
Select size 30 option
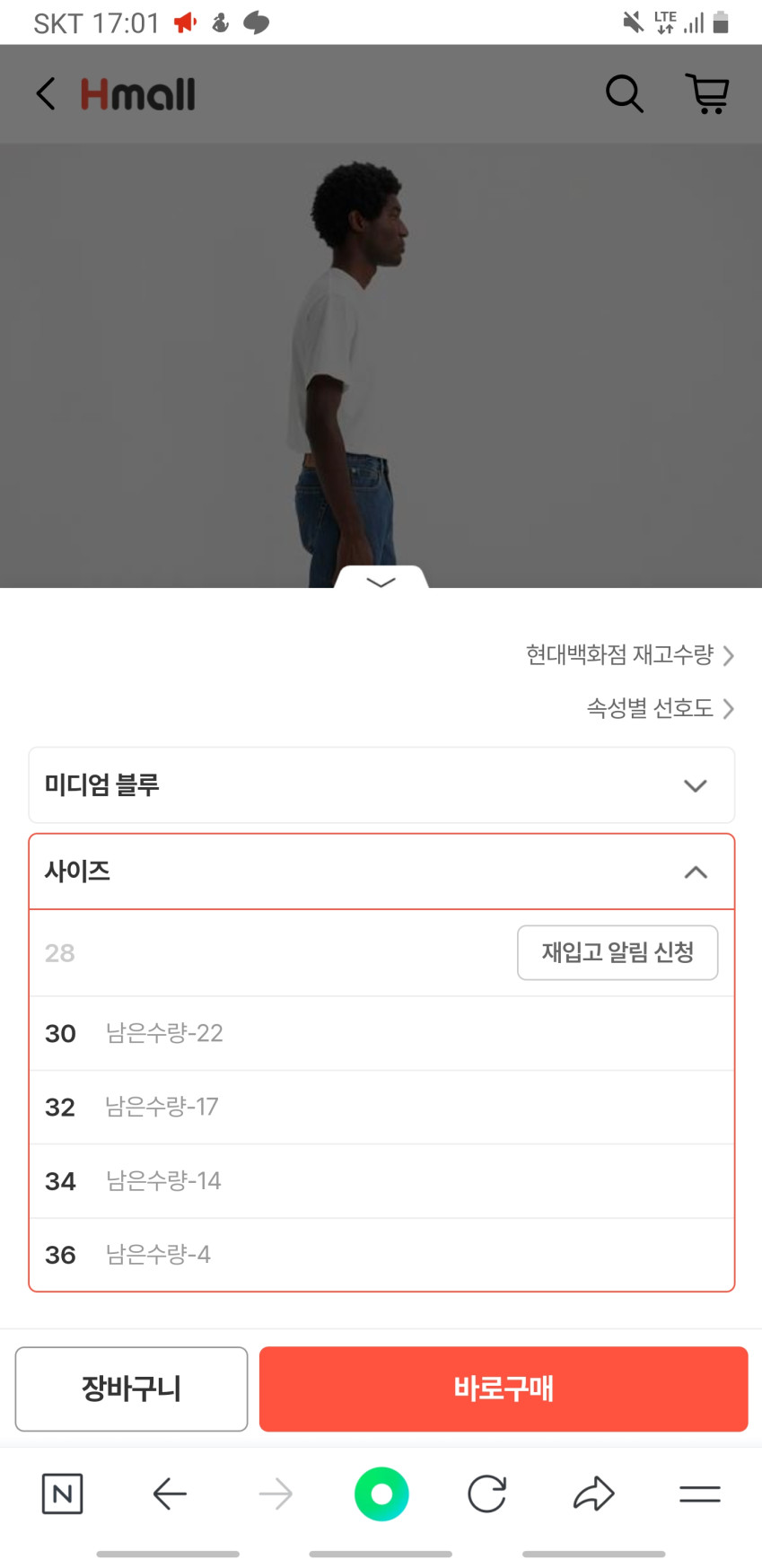tap(381, 1033)
